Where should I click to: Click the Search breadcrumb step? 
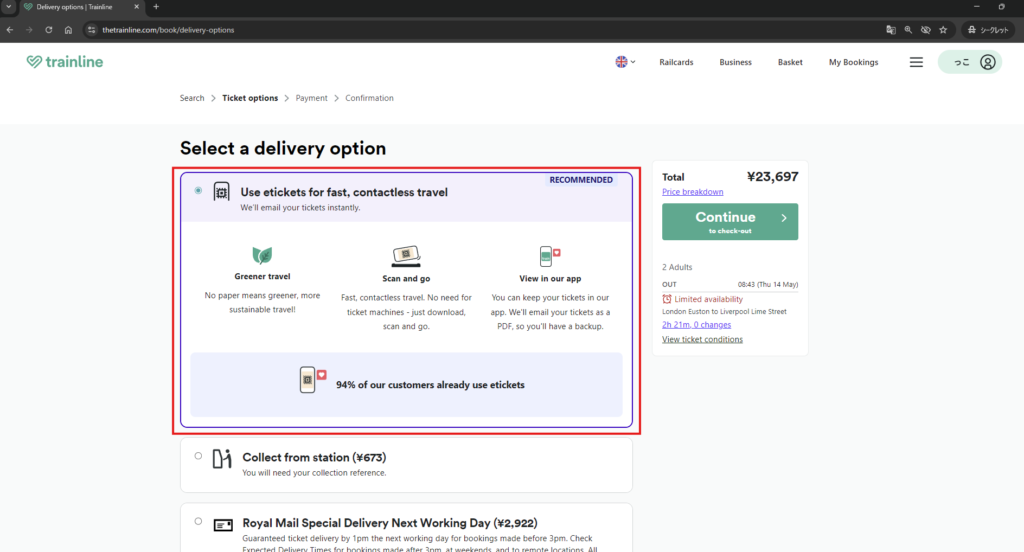click(192, 98)
